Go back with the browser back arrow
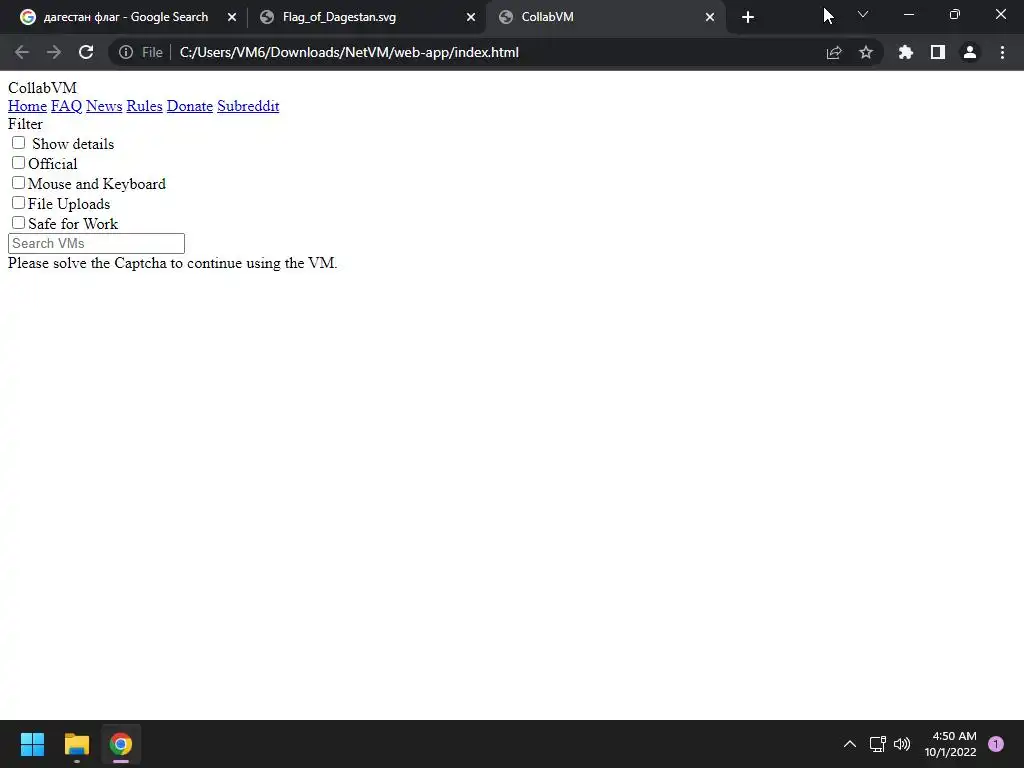Viewport: 1024px width, 768px height. tap(22, 52)
